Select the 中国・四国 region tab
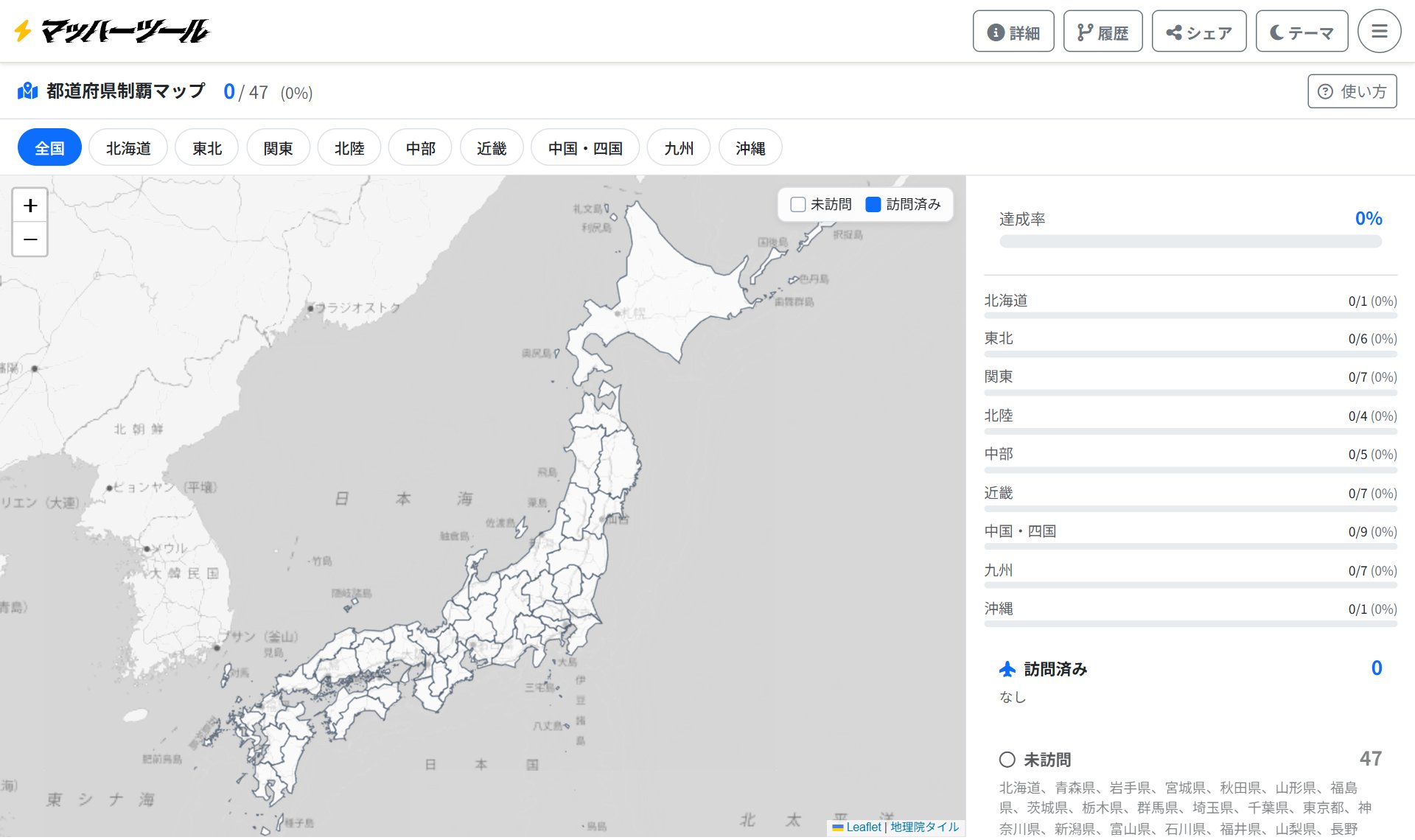Viewport: 1415px width, 840px height. coord(585,148)
